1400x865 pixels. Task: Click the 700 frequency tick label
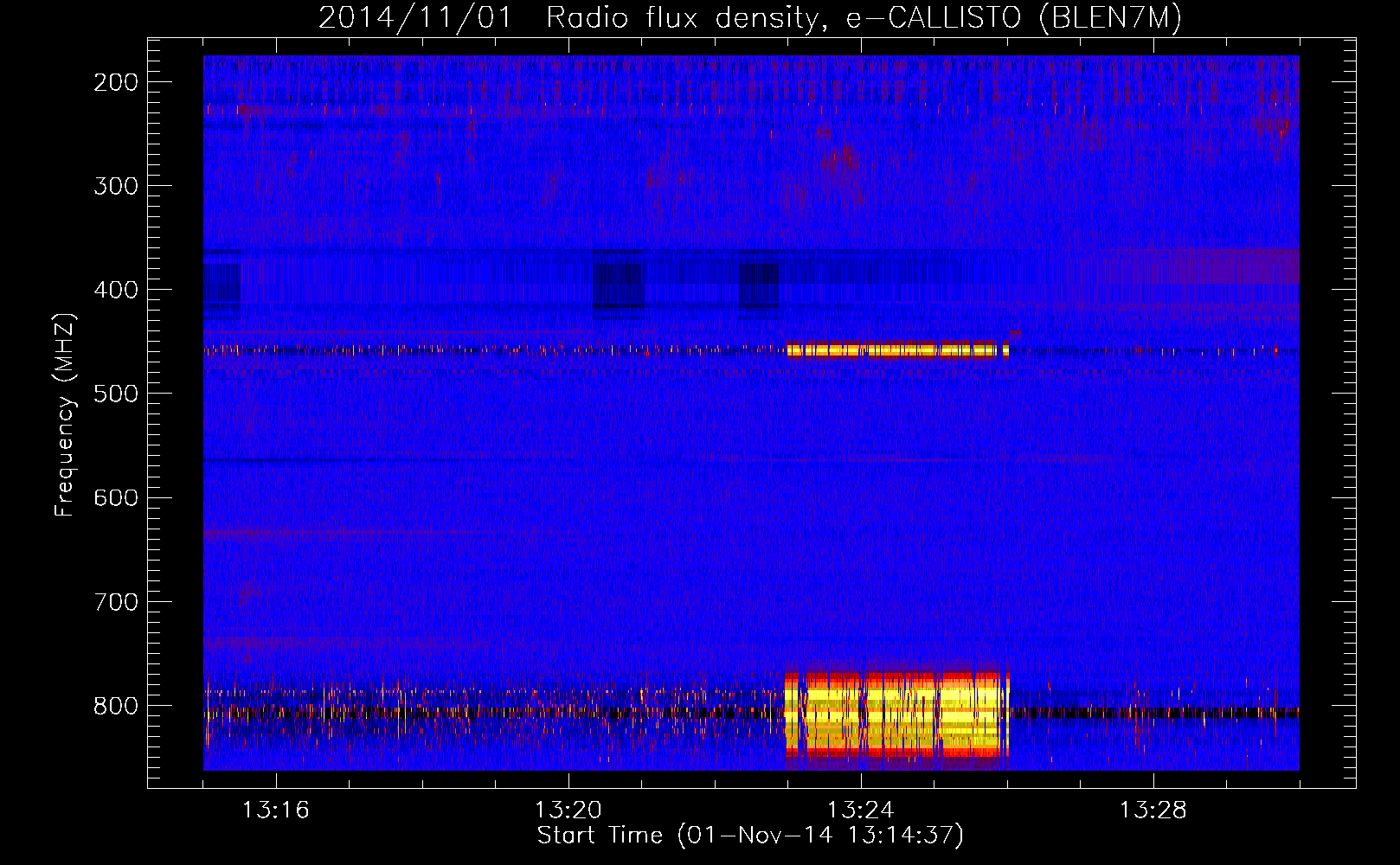point(115,601)
